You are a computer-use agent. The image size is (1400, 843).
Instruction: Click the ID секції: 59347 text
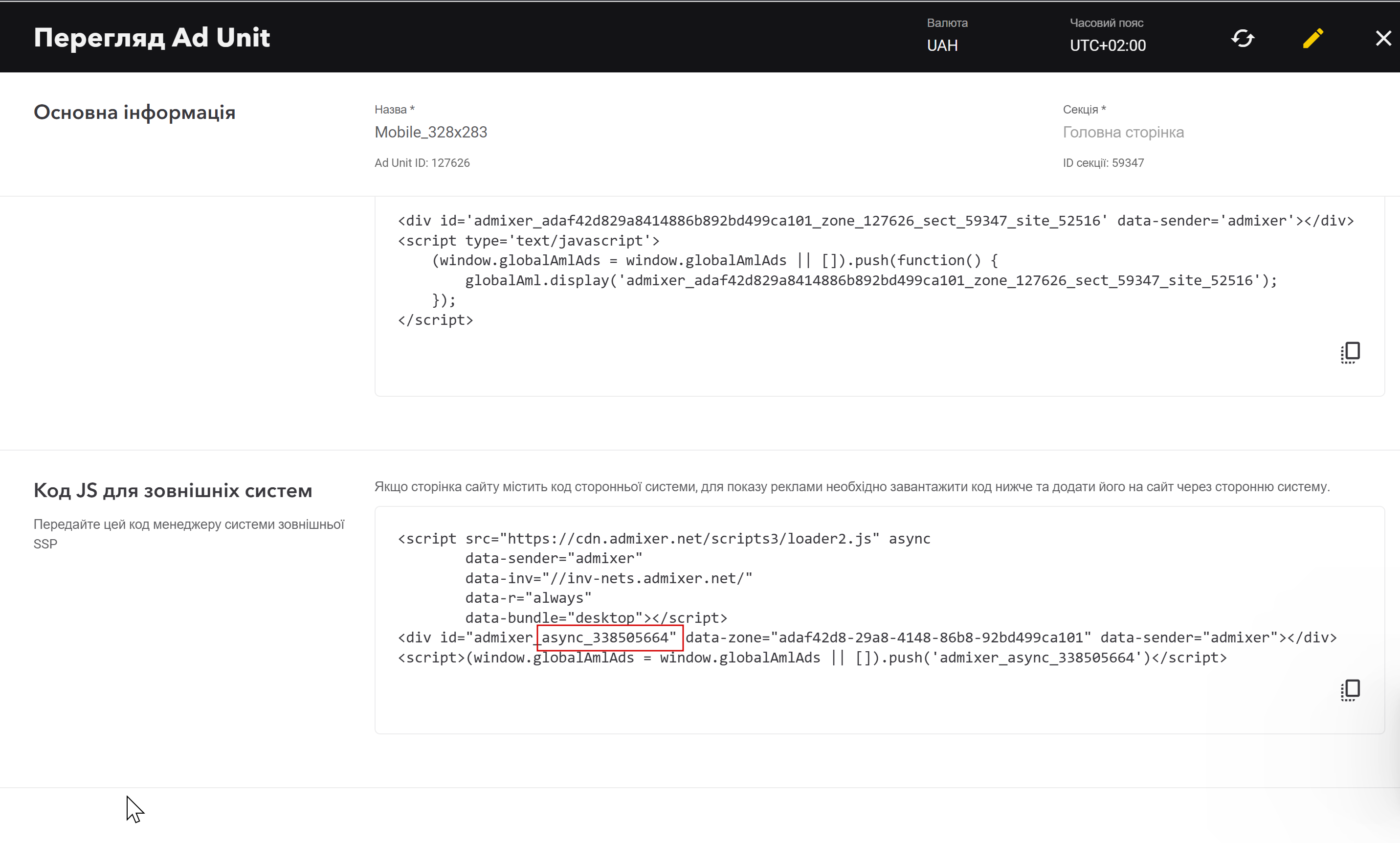click(x=1103, y=162)
